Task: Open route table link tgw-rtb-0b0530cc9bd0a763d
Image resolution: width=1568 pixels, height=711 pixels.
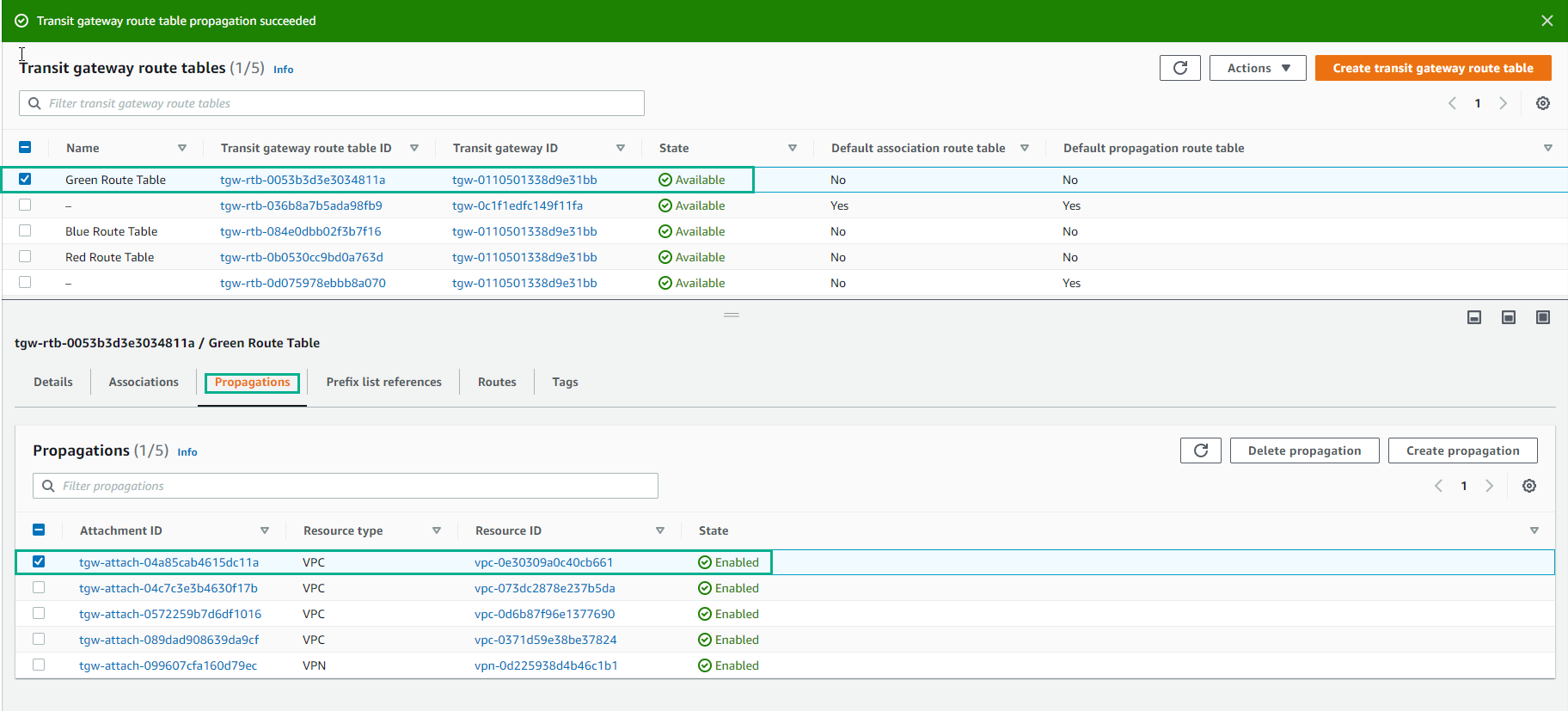Action: tap(302, 257)
